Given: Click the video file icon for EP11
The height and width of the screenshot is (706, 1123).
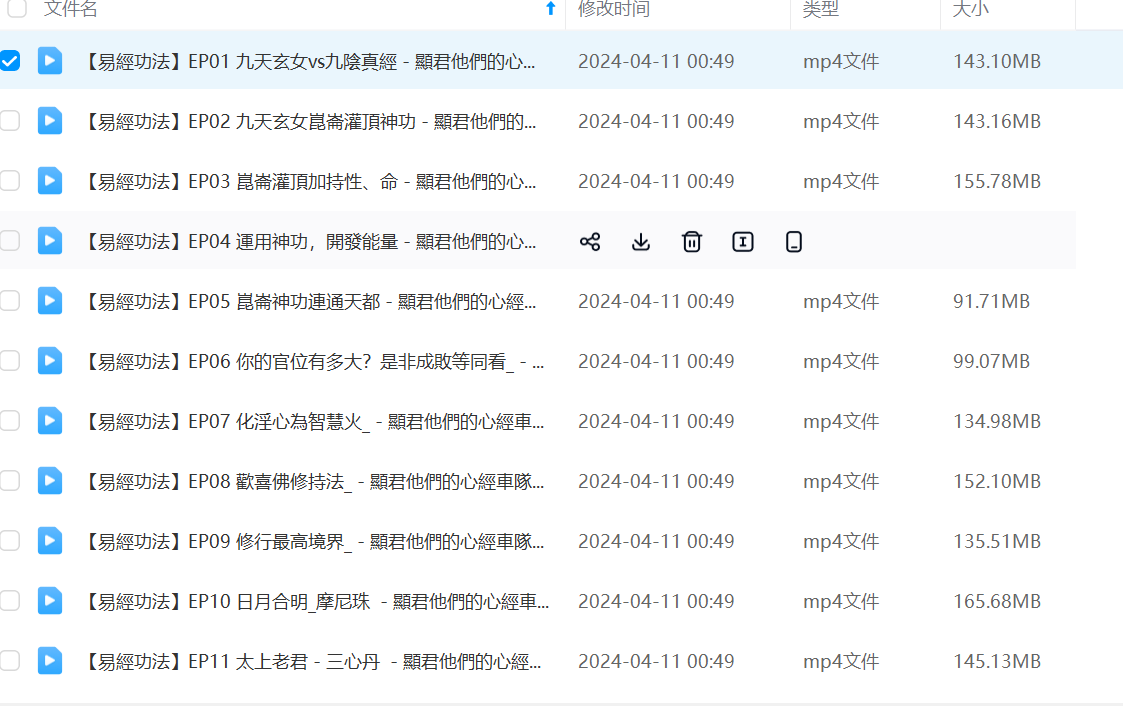Looking at the screenshot, I should 50,661.
